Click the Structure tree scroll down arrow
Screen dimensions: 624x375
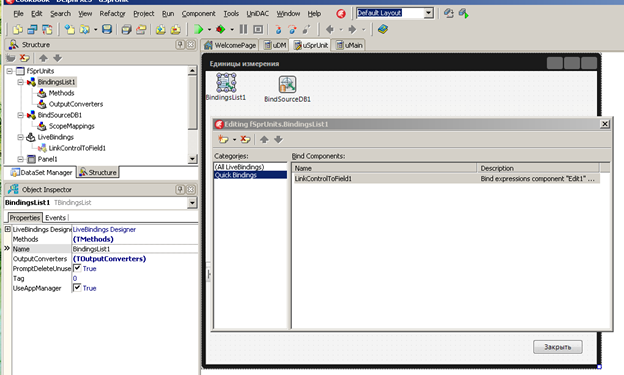192,159
